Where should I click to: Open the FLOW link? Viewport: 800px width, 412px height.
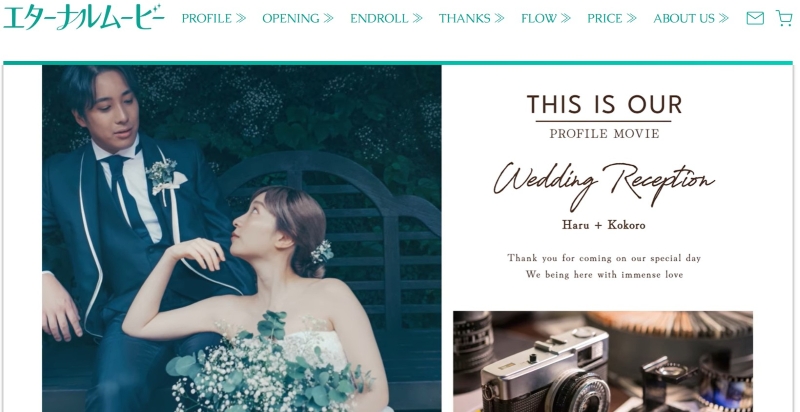(x=539, y=18)
